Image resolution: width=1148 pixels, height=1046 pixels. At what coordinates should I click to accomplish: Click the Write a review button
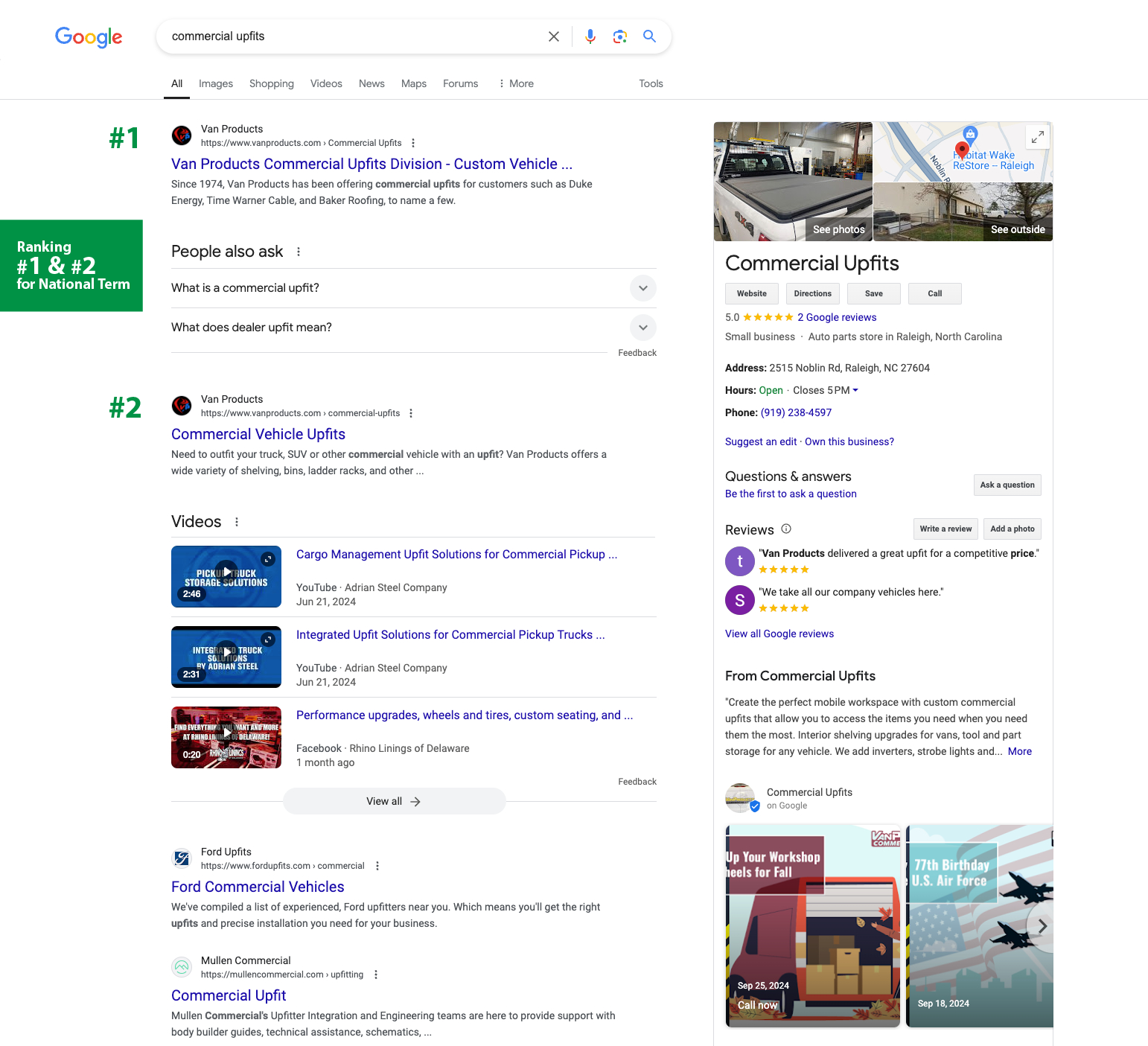click(x=945, y=529)
